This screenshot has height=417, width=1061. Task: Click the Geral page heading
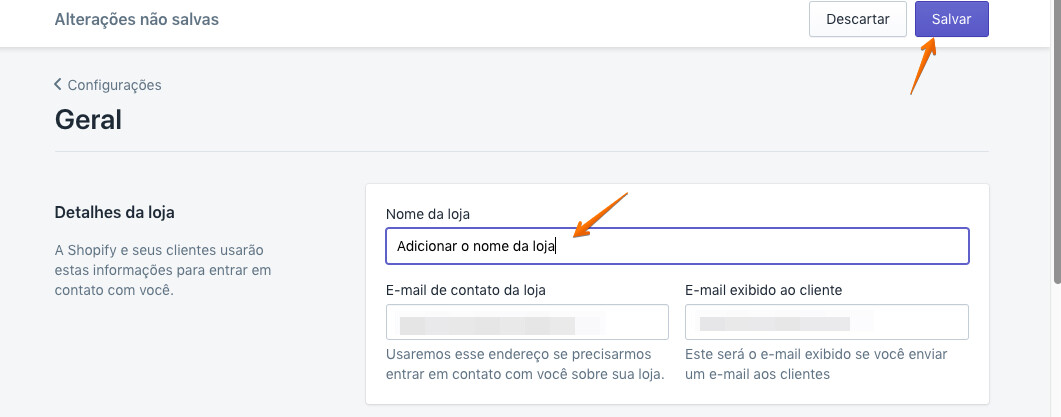point(88,120)
